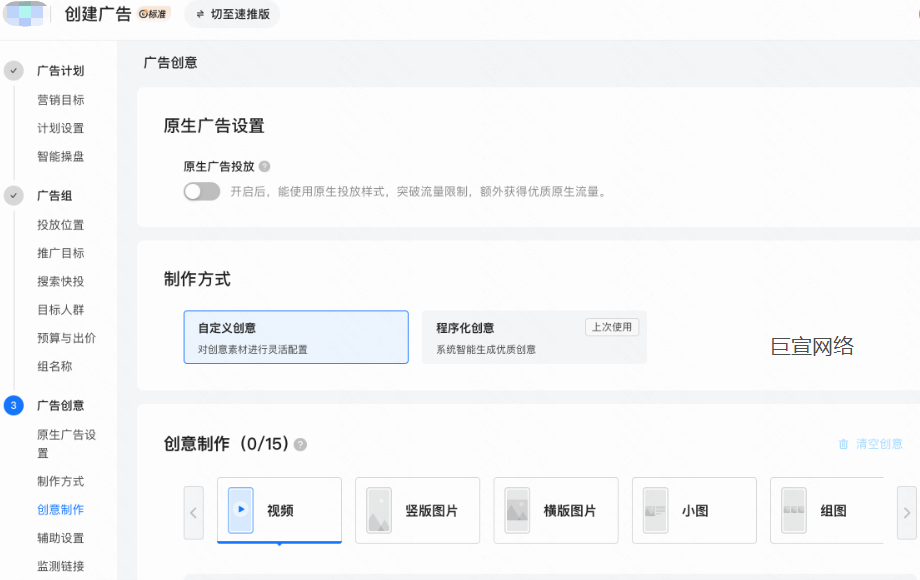Click the step 3 广告创意 circle icon

tap(13, 405)
